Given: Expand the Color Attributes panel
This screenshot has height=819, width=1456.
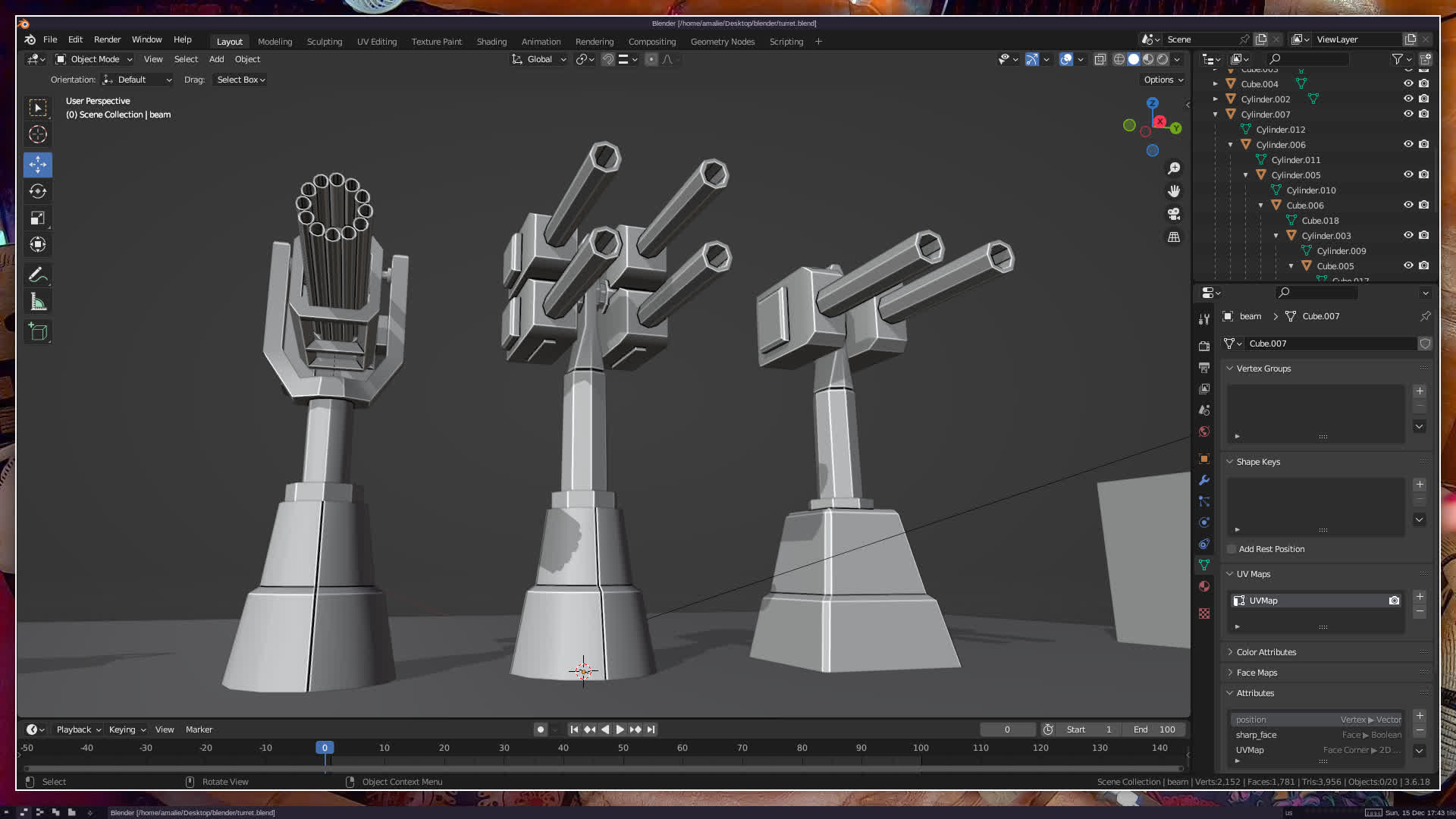Looking at the screenshot, I should click(1266, 652).
